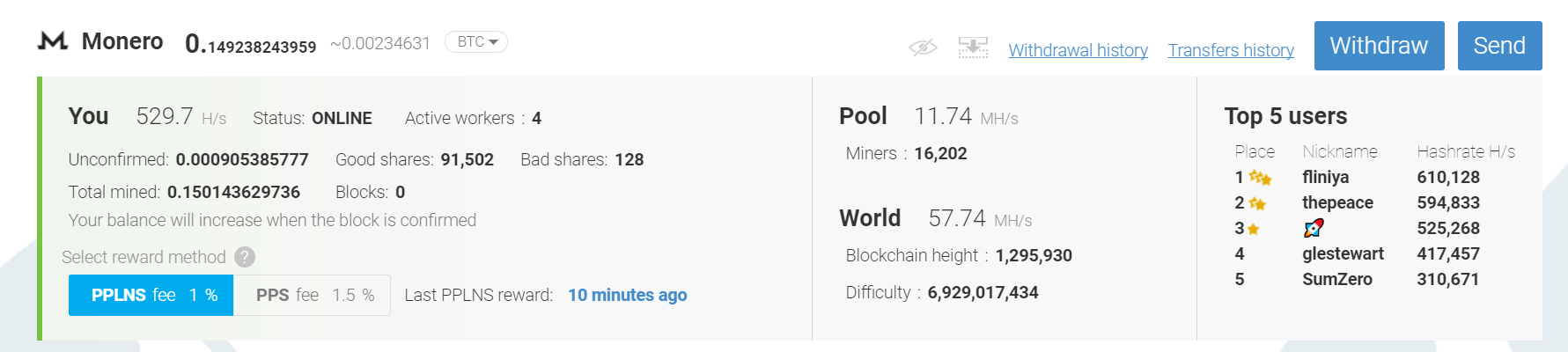
Task: Click the rocket avatar of third-place user
Action: (x=1314, y=229)
